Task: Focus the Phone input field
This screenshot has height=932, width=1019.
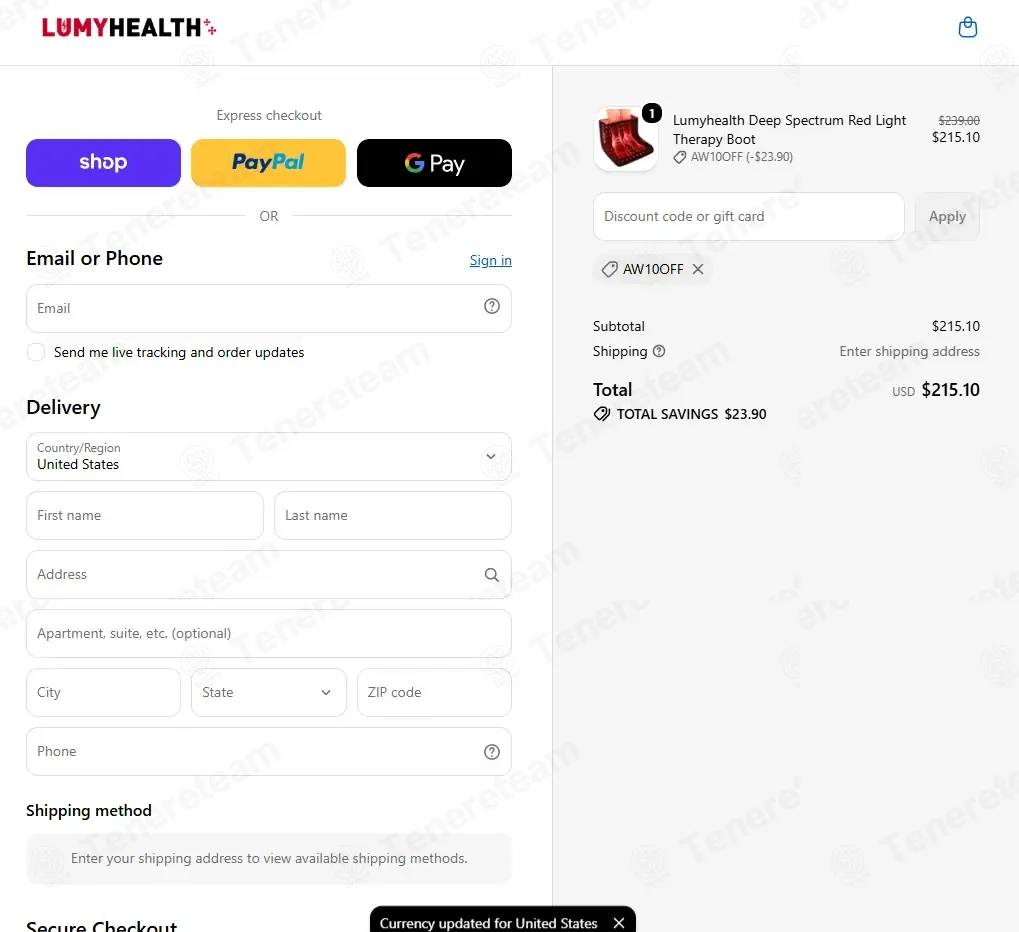Action: coord(268,752)
